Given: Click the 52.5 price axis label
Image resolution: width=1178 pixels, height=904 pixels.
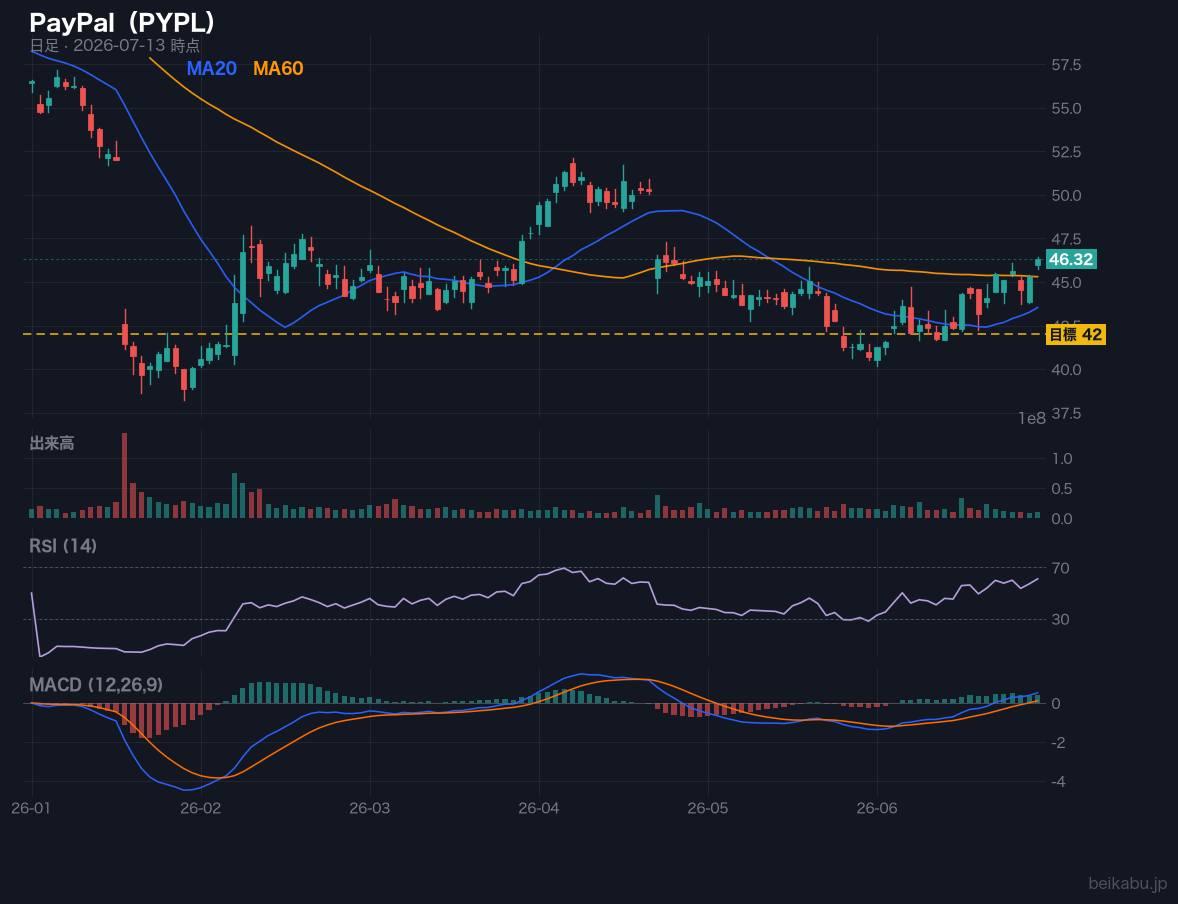Looking at the screenshot, I should point(1066,152).
